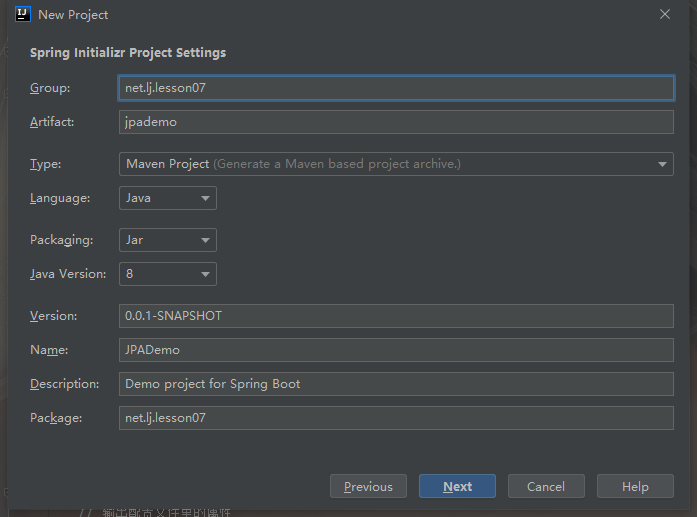This screenshot has height=517, width=697.
Task: Click the Language label
Action: [60, 198]
